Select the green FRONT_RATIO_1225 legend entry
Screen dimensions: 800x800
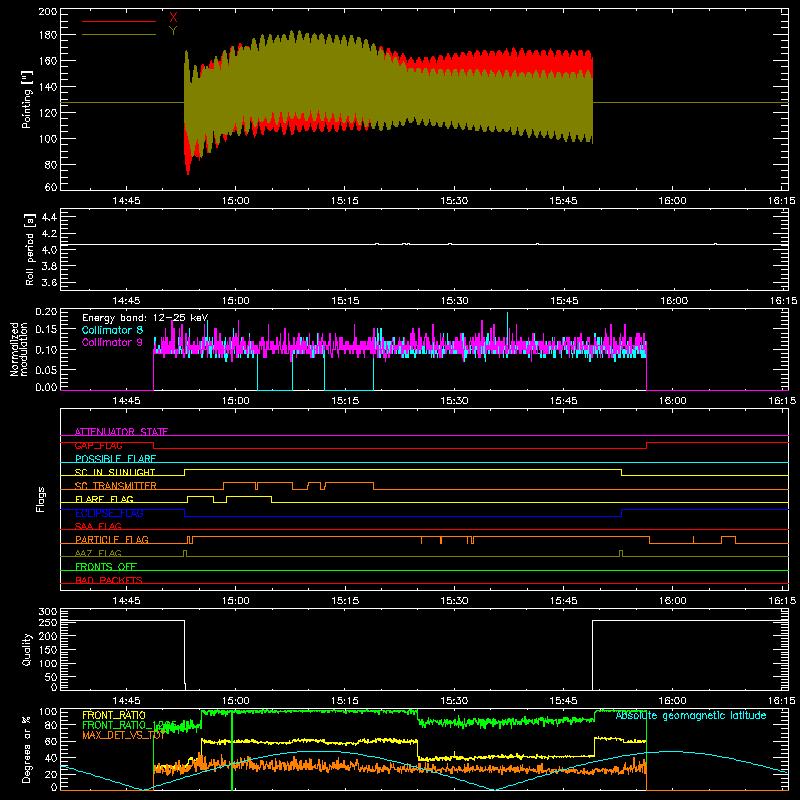click(129, 725)
